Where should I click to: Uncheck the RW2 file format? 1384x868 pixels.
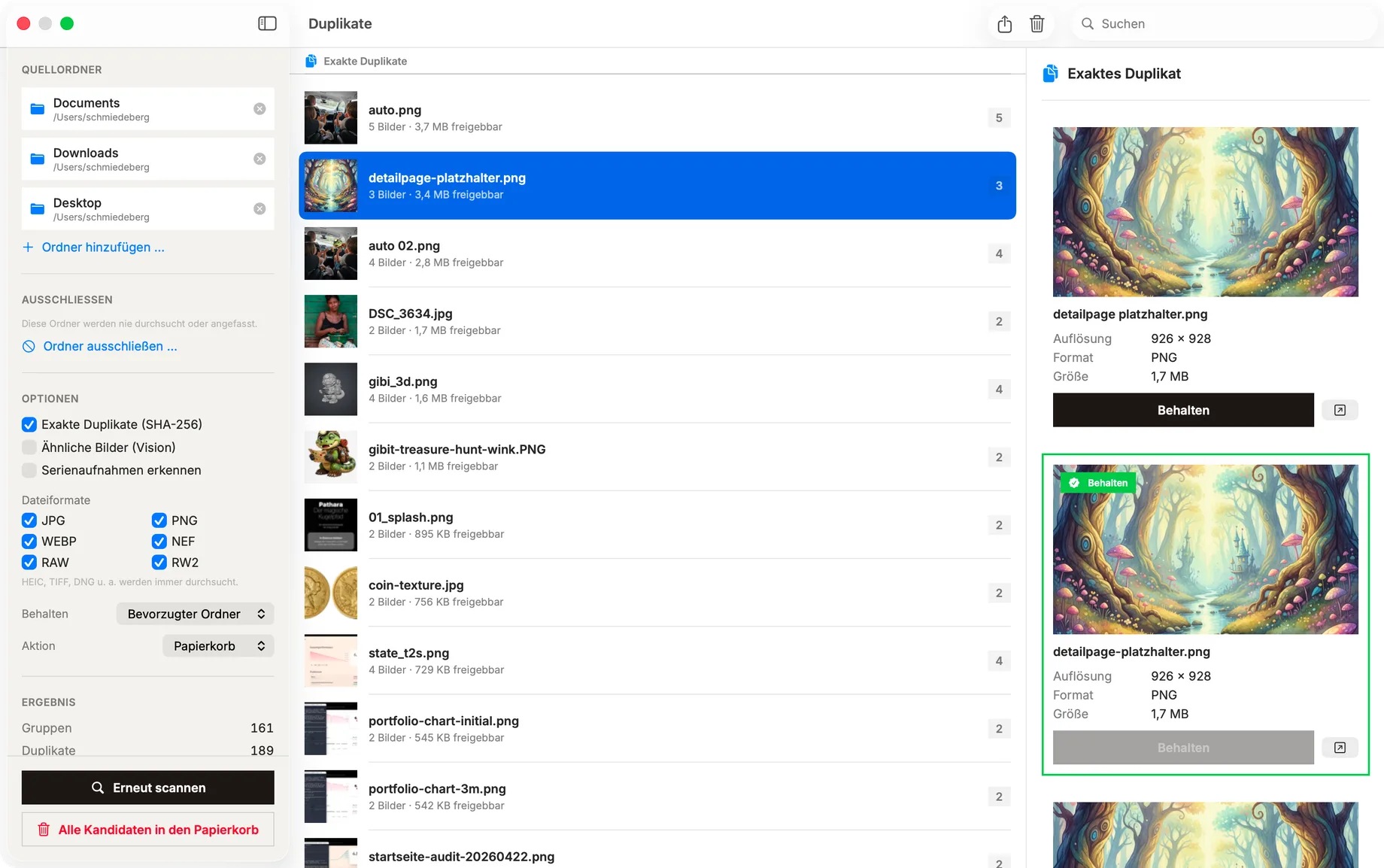[159, 563]
